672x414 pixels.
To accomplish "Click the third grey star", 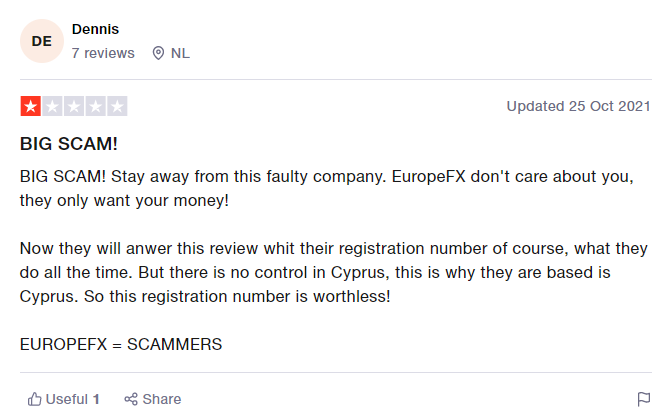I will click(x=74, y=106).
